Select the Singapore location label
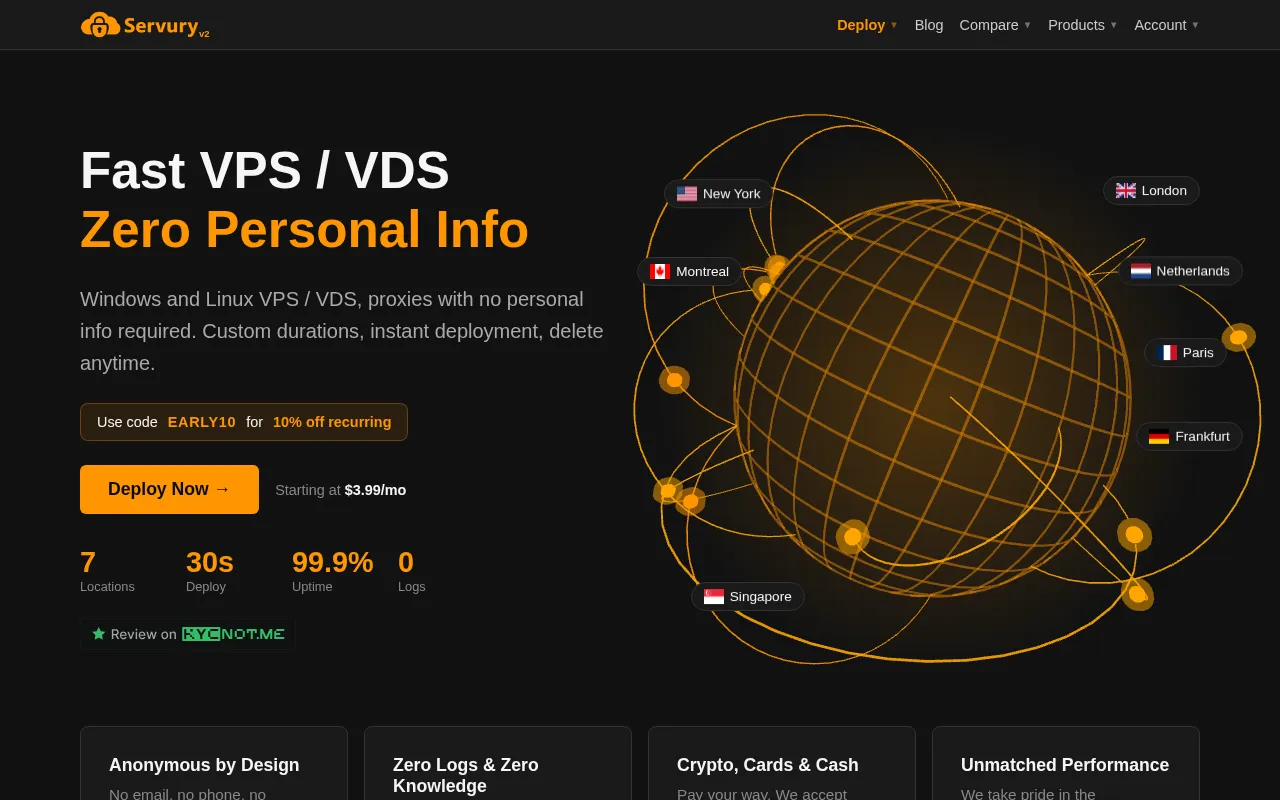Screen dimensions: 1280x800 pos(748,597)
